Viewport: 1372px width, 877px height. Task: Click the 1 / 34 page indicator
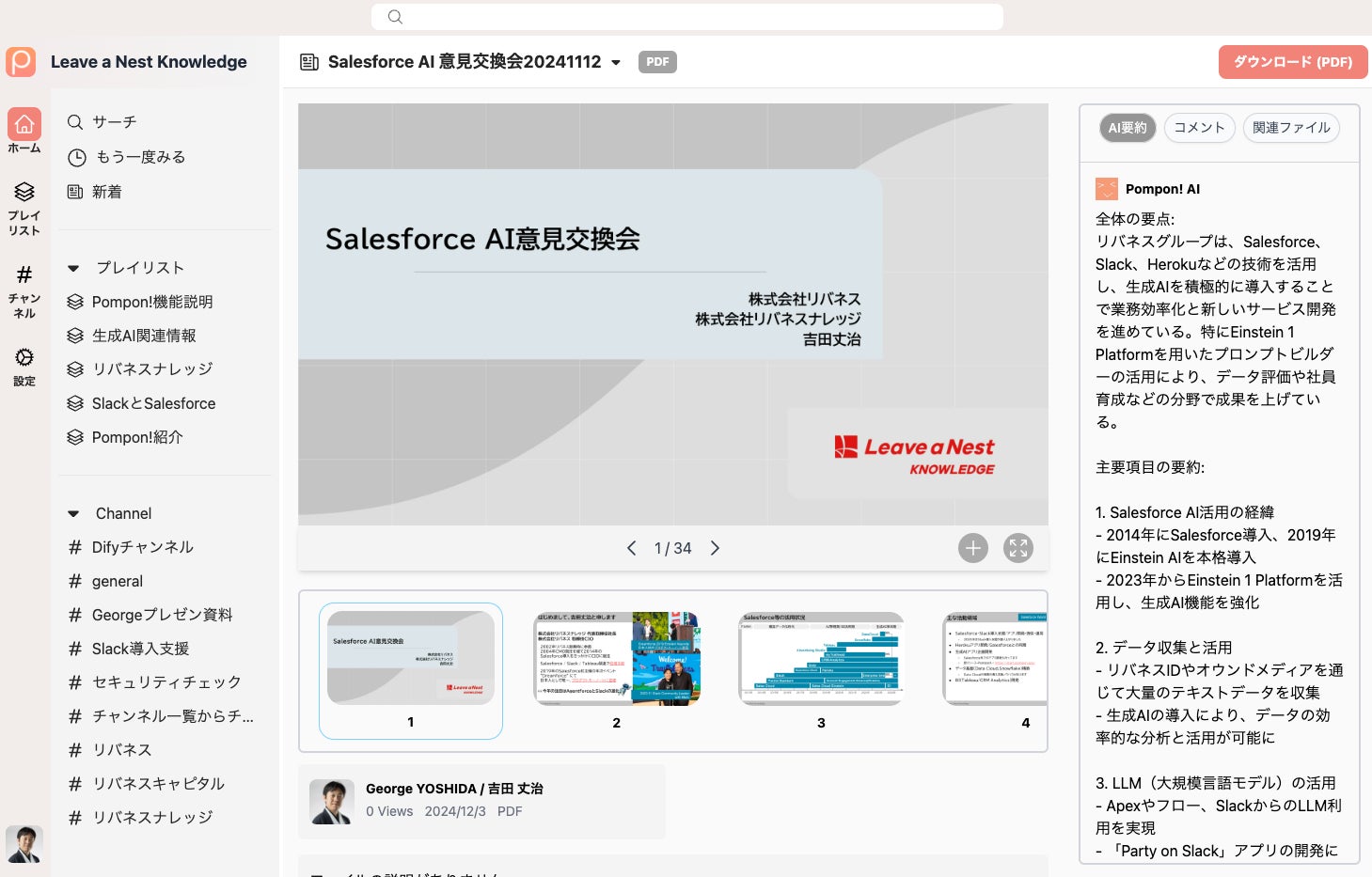click(x=673, y=548)
